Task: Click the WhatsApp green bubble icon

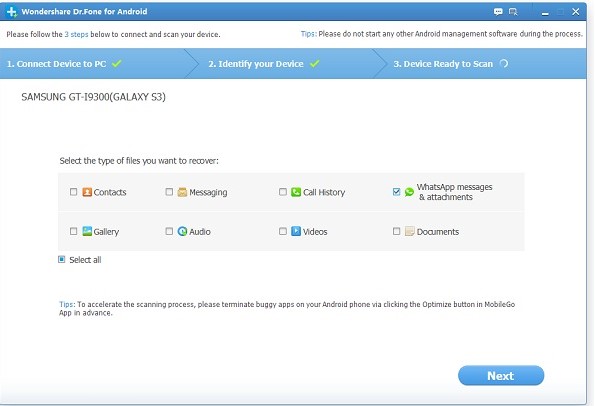Action: click(409, 192)
